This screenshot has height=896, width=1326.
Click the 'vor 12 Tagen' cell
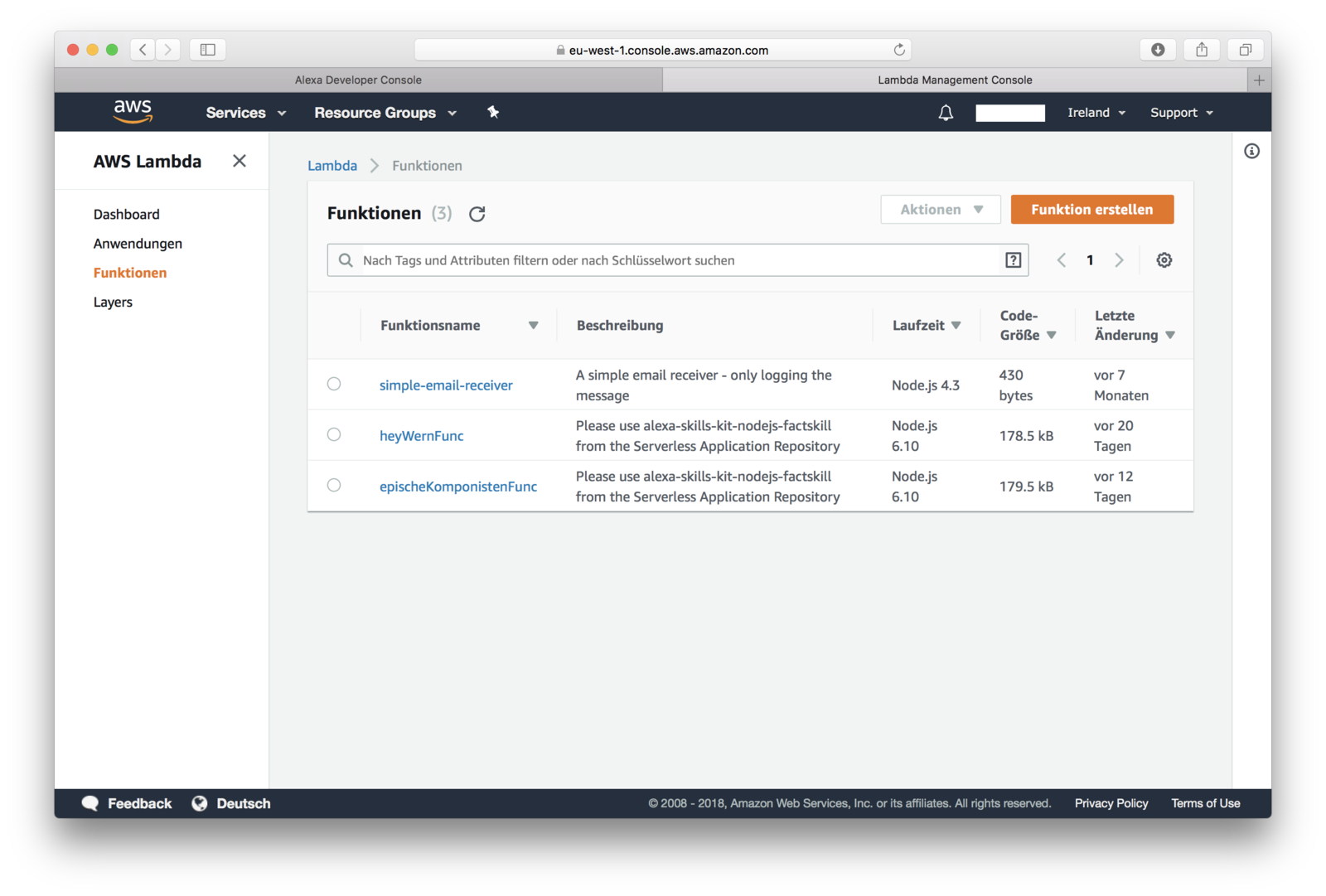[x=1114, y=487]
